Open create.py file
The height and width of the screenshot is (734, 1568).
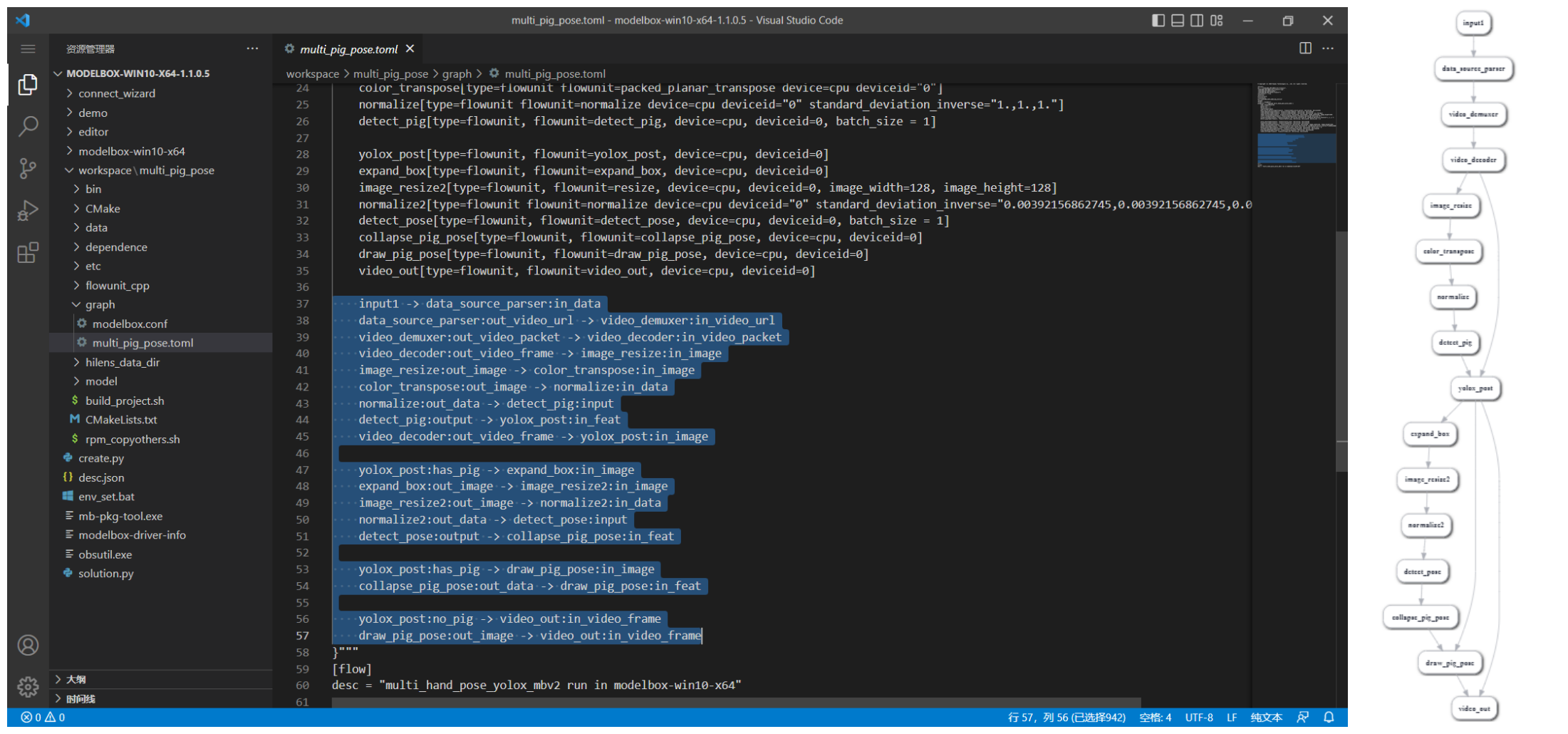[161, 458]
